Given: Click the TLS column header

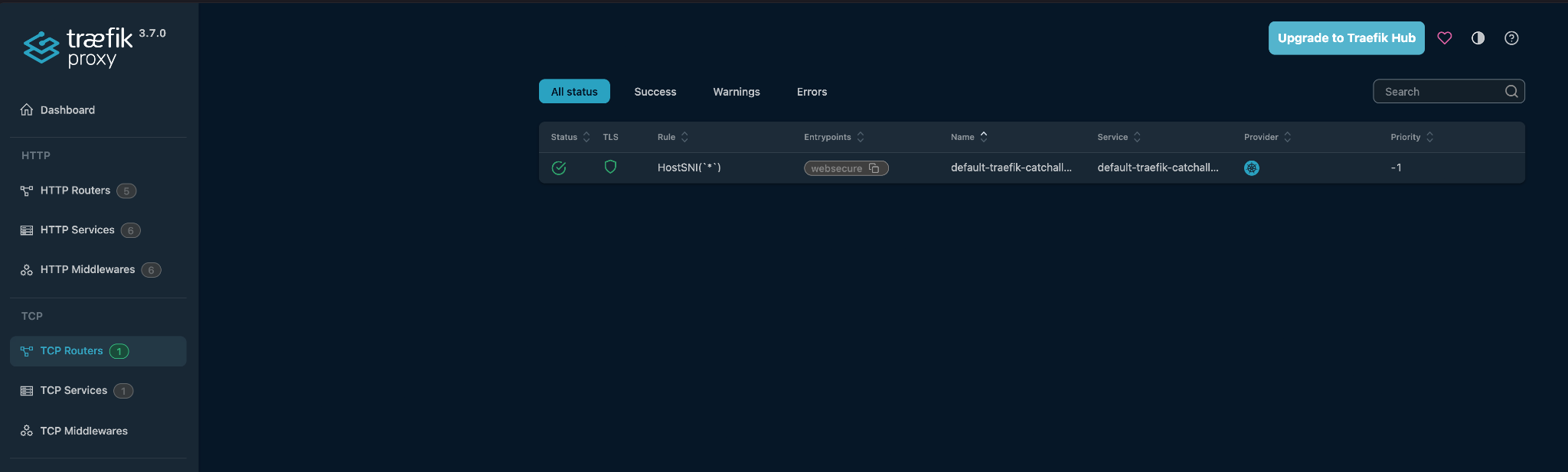Looking at the screenshot, I should [x=610, y=137].
